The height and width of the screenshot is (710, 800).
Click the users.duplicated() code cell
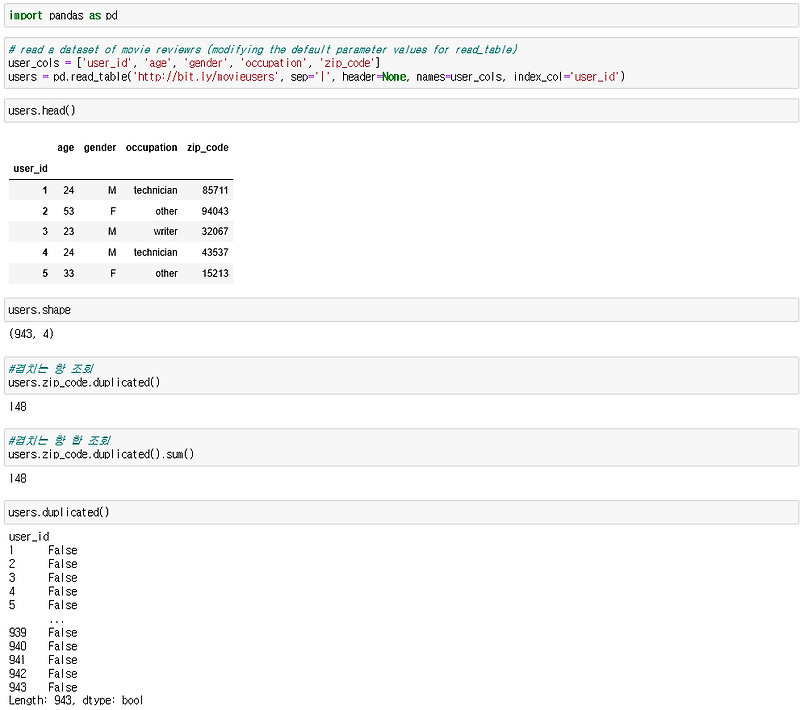tap(401, 512)
